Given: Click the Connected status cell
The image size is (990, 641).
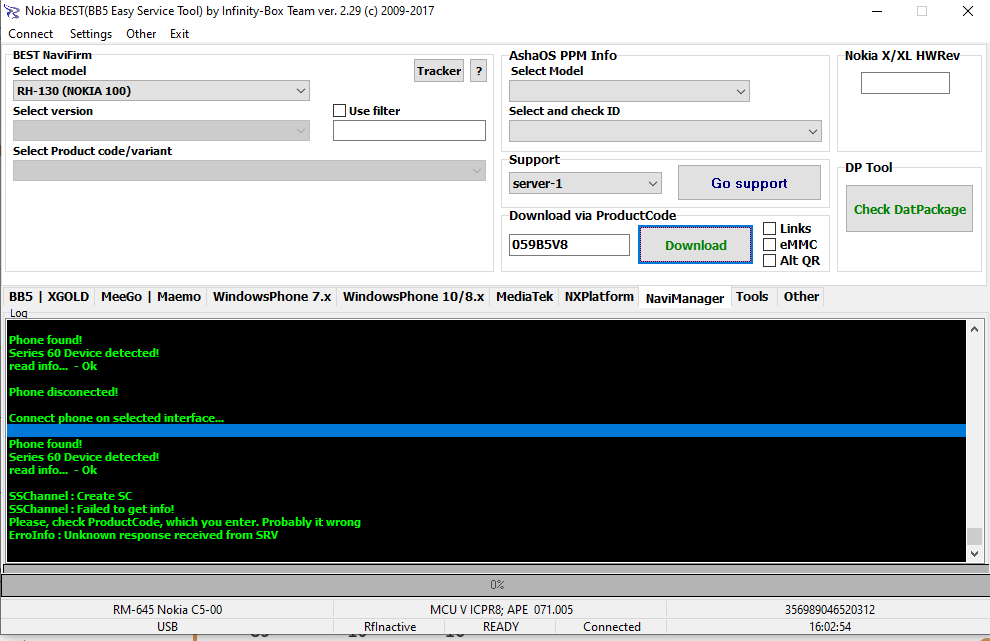Looking at the screenshot, I should coord(611,626).
